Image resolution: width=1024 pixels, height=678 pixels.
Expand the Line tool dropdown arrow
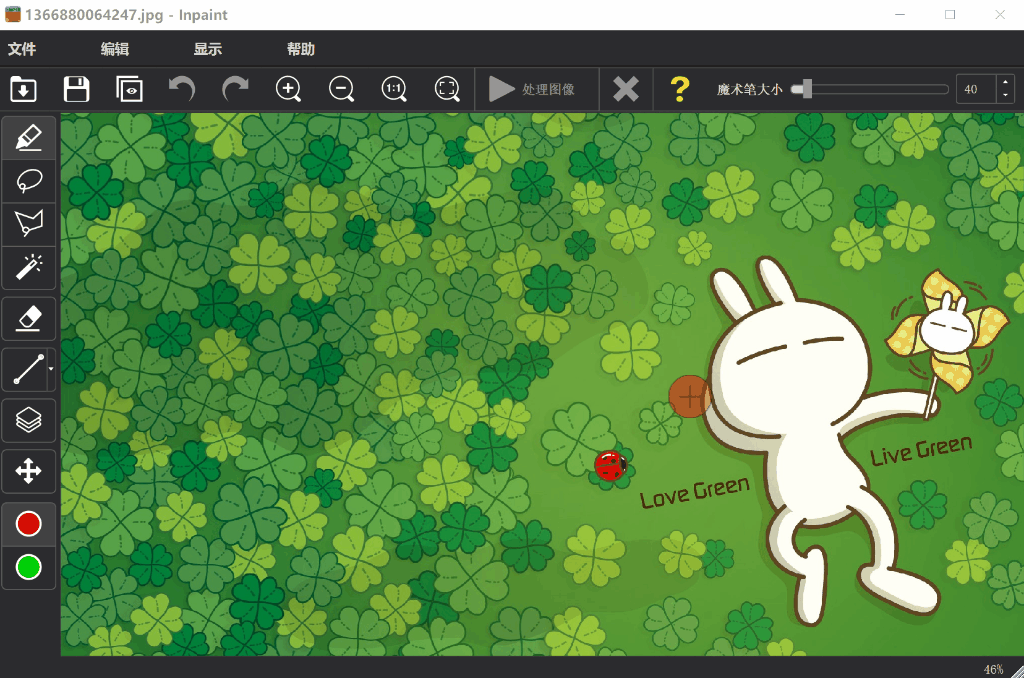pyautogui.click(x=51, y=370)
